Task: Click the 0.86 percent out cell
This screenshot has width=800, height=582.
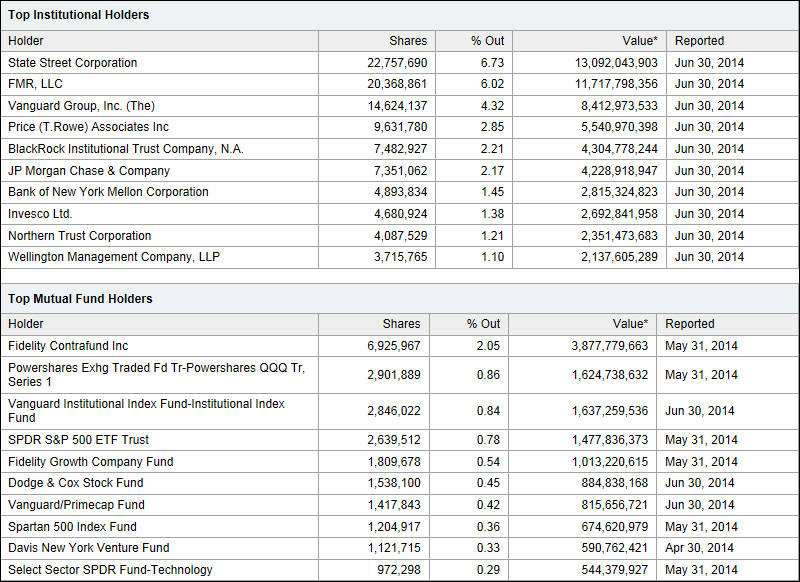Action: coord(488,375)
